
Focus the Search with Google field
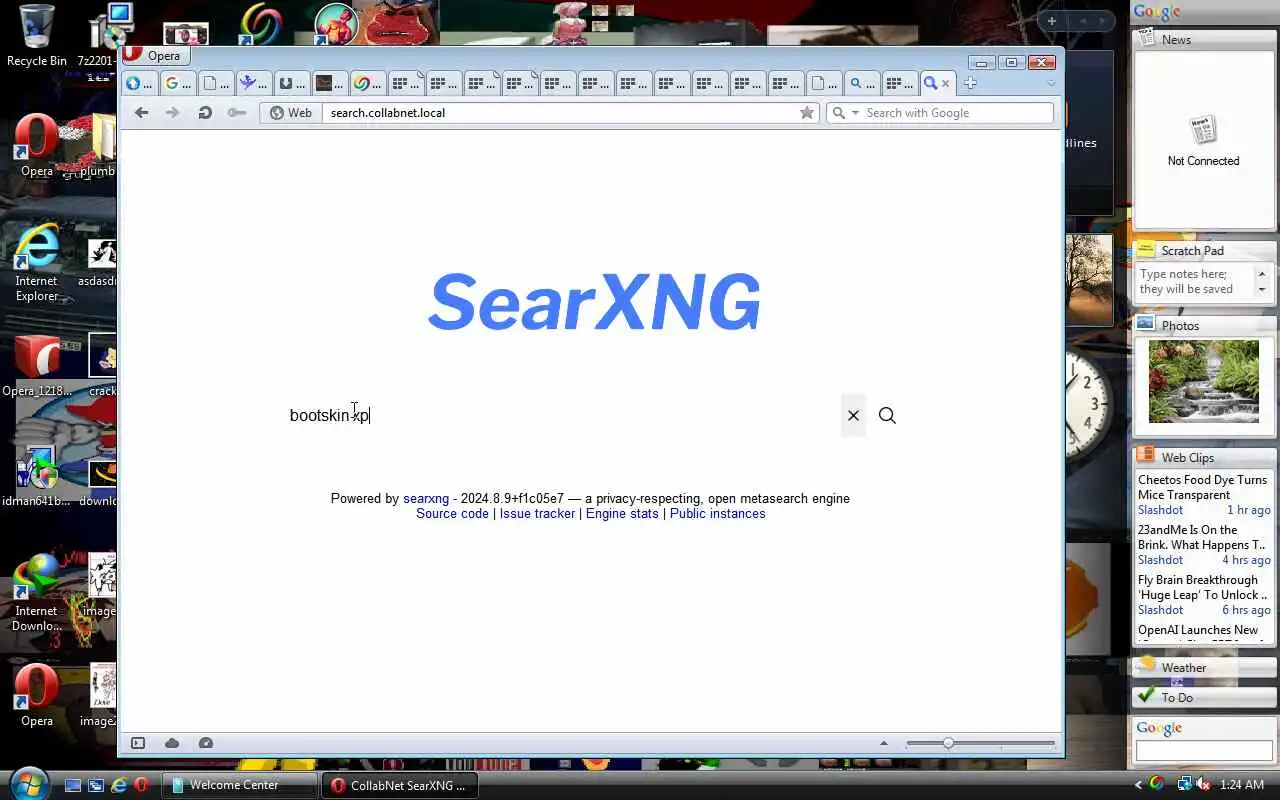point(957,113)
